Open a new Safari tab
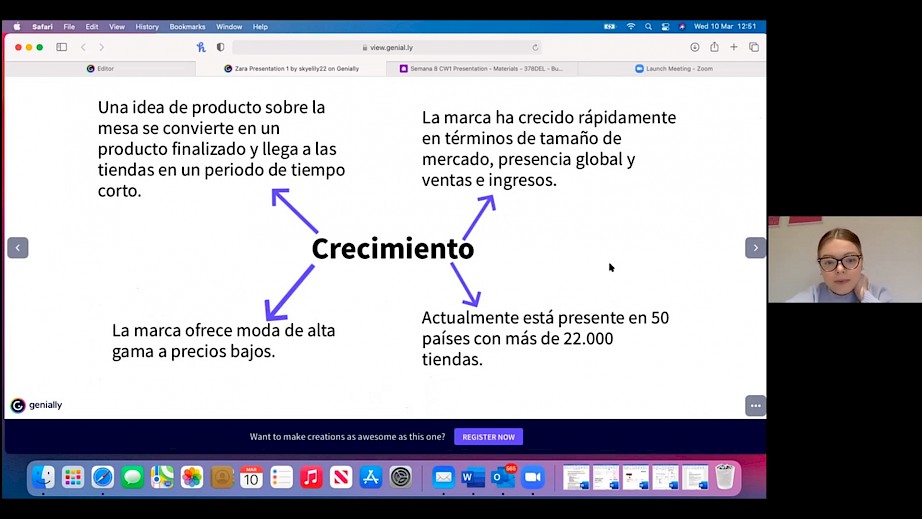Screen dimensions: 922x519 [734, 47]
